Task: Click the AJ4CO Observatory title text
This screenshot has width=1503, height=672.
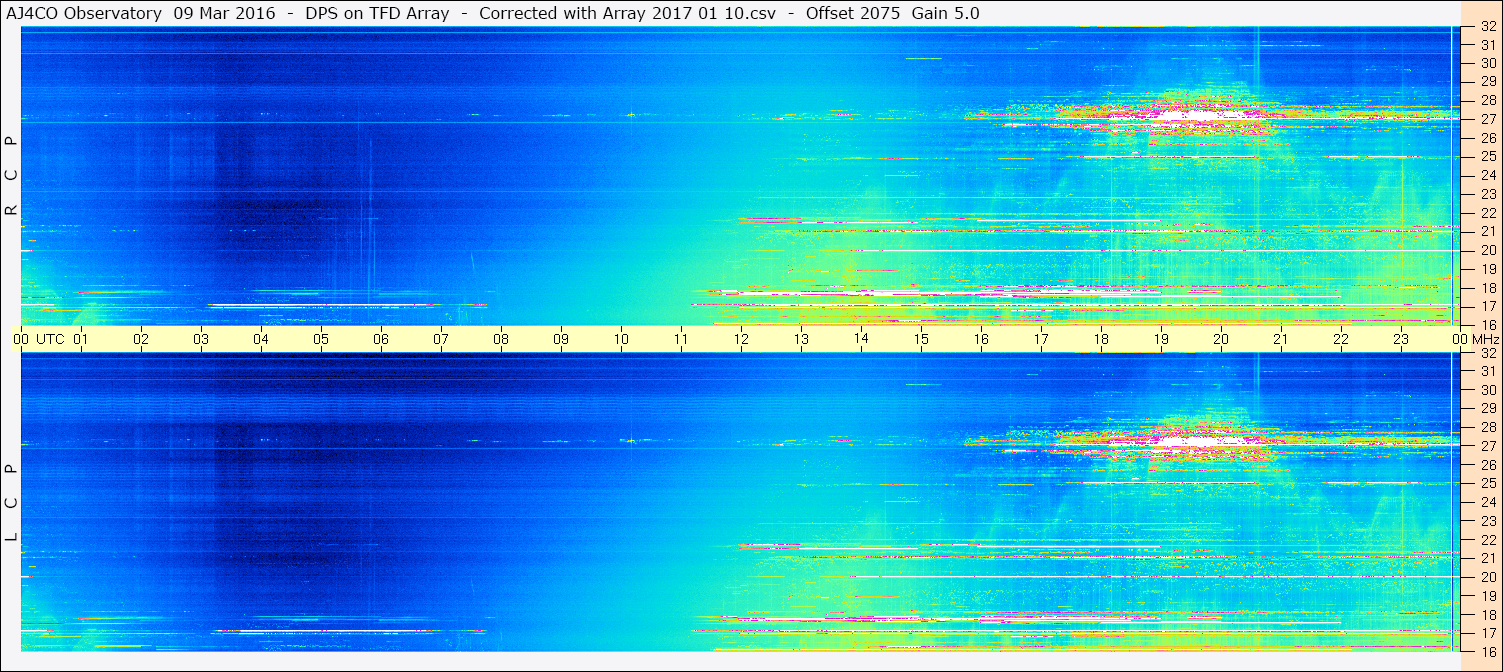Action: 84,14
